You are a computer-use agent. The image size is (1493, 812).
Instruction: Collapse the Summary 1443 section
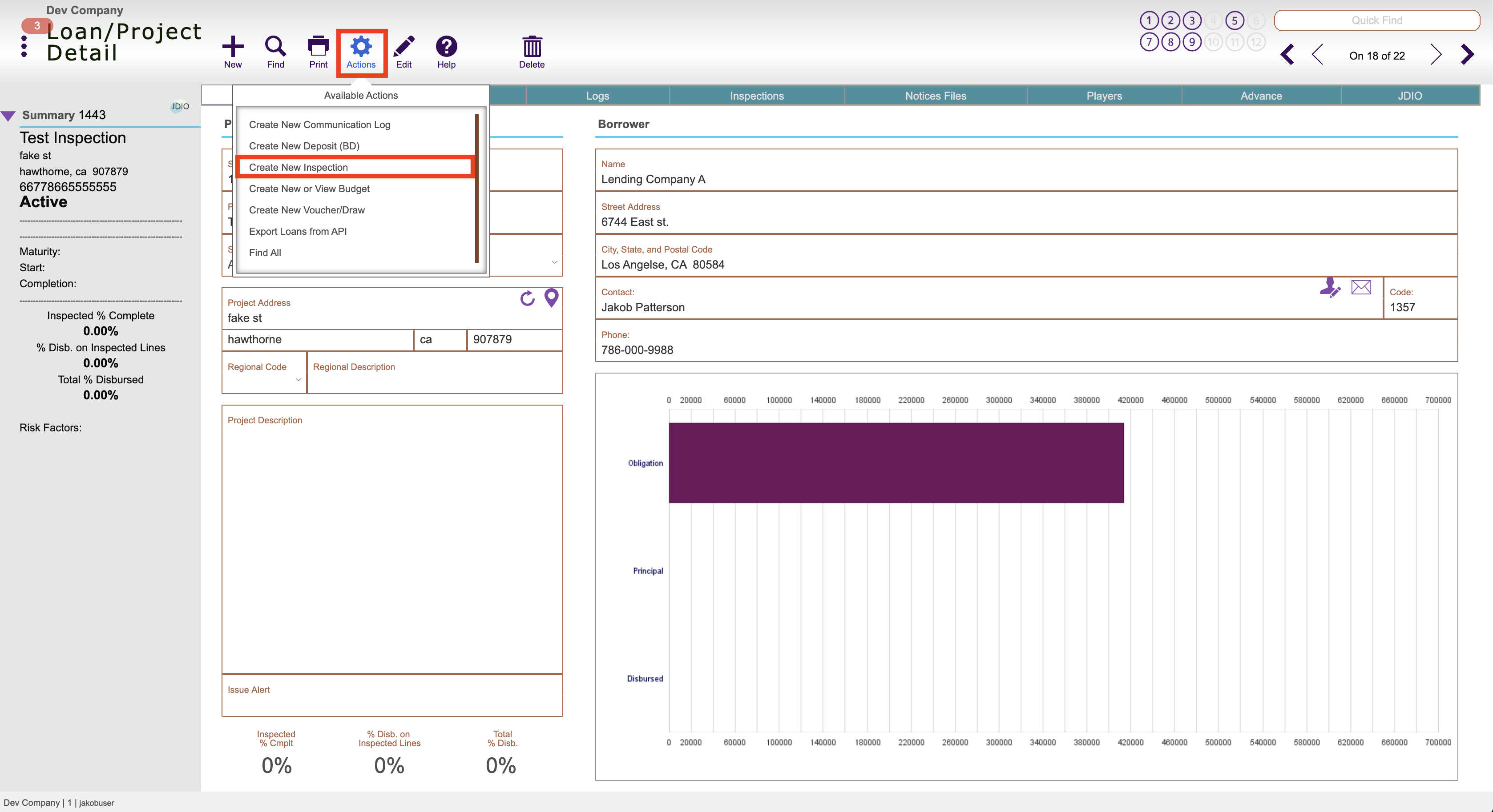pyautogui.click(x=8, y=115)
